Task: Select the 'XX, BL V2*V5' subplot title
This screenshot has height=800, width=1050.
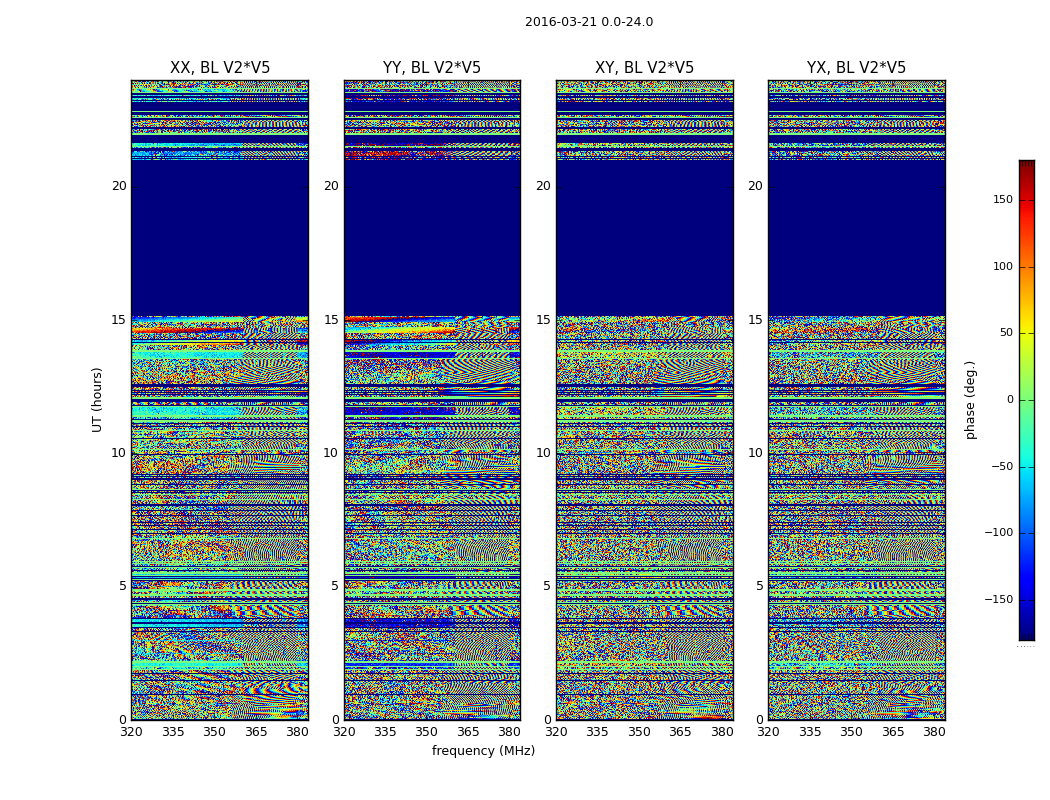Action: click(220, 68)
